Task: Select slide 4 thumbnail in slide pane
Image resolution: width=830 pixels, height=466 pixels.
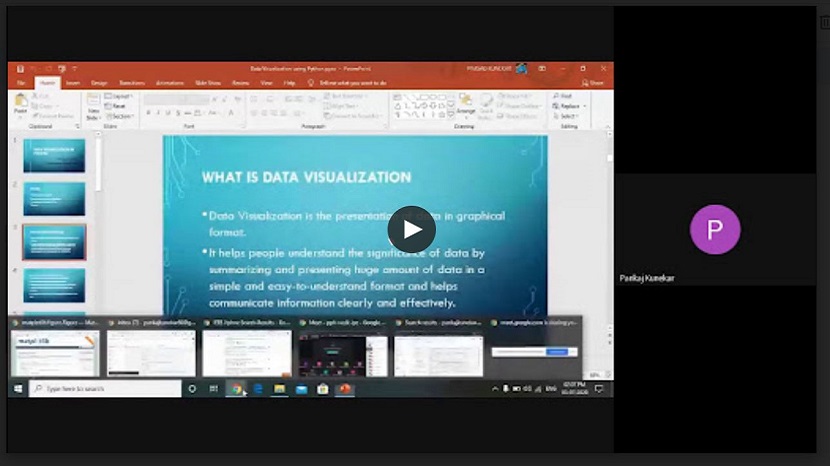Action: [54, 285]
